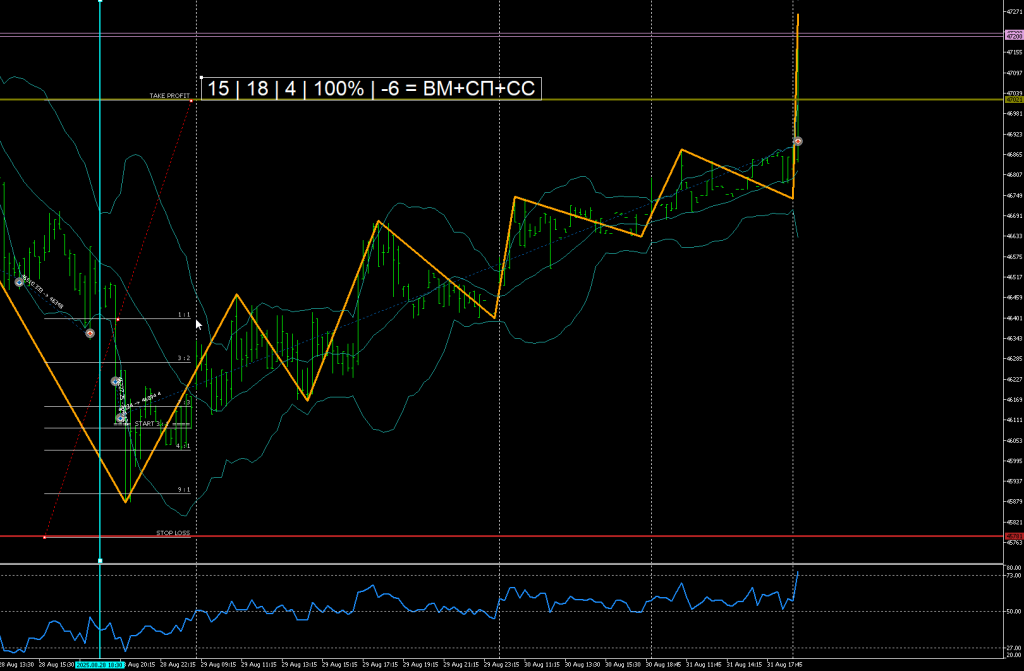The width and height of the screenshot is (1024, 671).
Task: Click the red anchor point on 1:1 line
Action: pyautogui.click(x=118, y=319)
